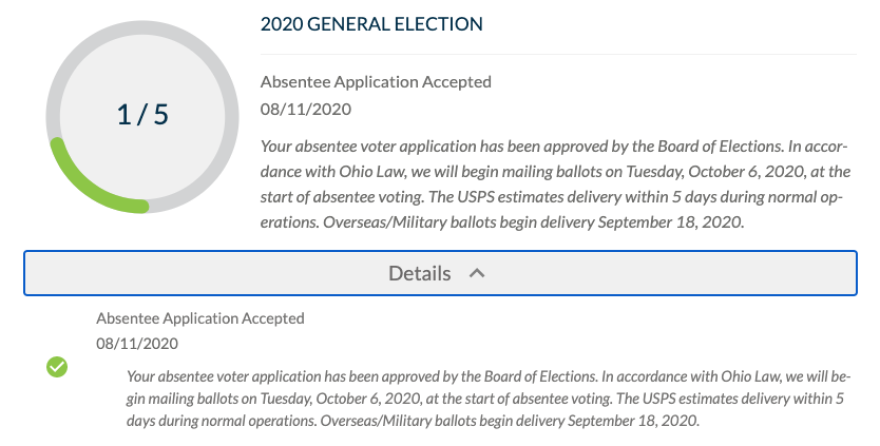Select the "1 / 5" step counter

tap(143, 115)
